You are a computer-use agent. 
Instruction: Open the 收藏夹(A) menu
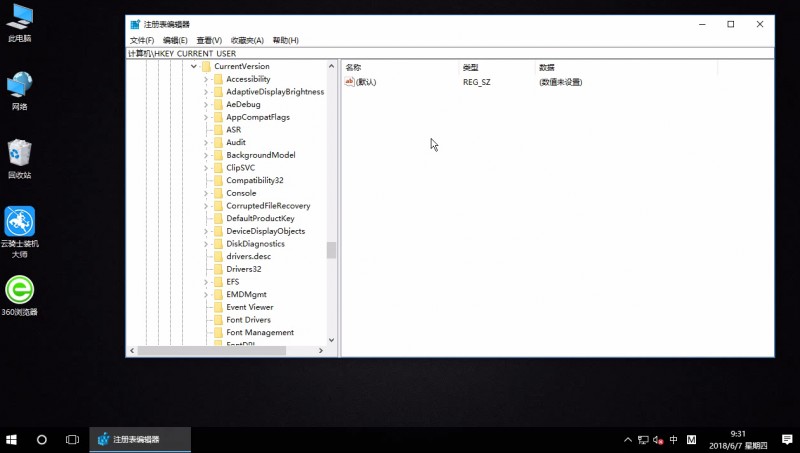coord(247,40)
